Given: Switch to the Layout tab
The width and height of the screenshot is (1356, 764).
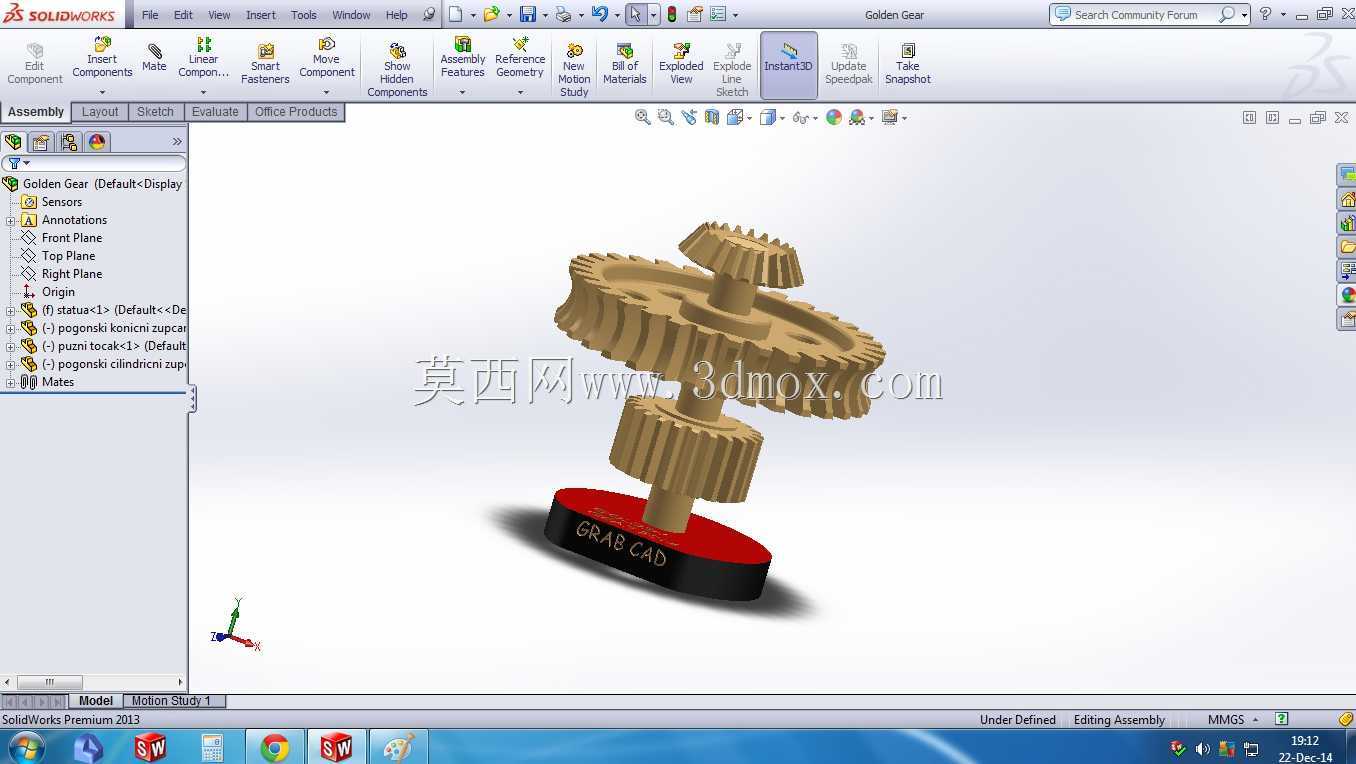Looking at the screenshot, I should (x=100, y=112).
